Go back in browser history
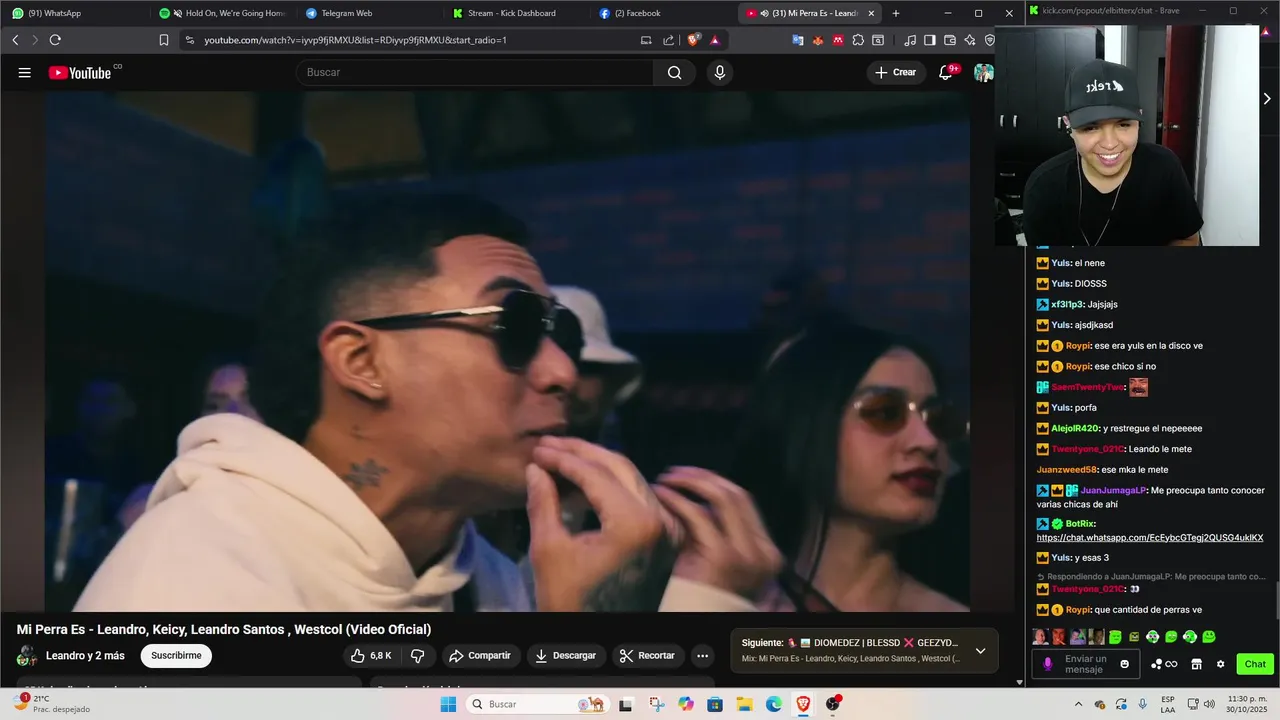 [x=15, y=40]
